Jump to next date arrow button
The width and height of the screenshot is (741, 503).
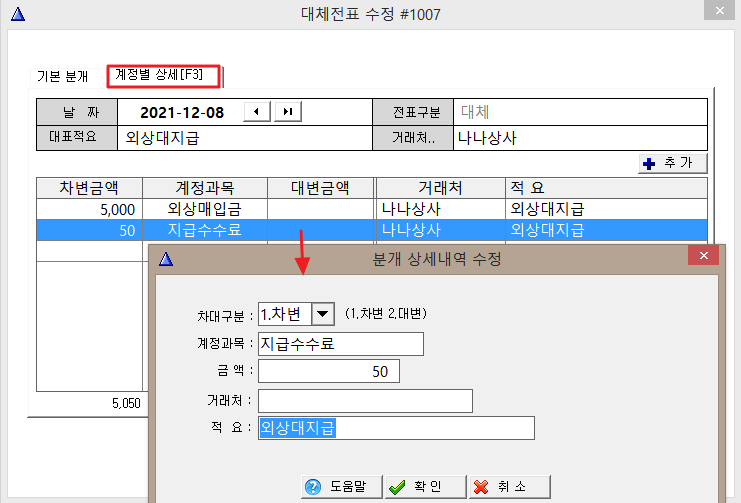pyautogui.click(x=288, y=112)
